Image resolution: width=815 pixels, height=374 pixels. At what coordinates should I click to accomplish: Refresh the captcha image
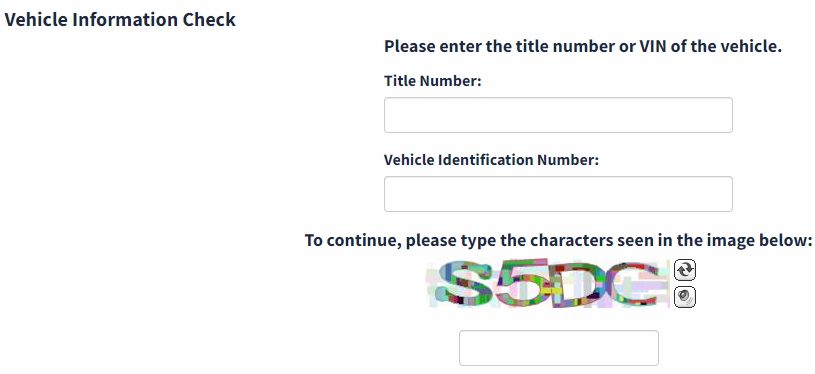click(685, 270)
